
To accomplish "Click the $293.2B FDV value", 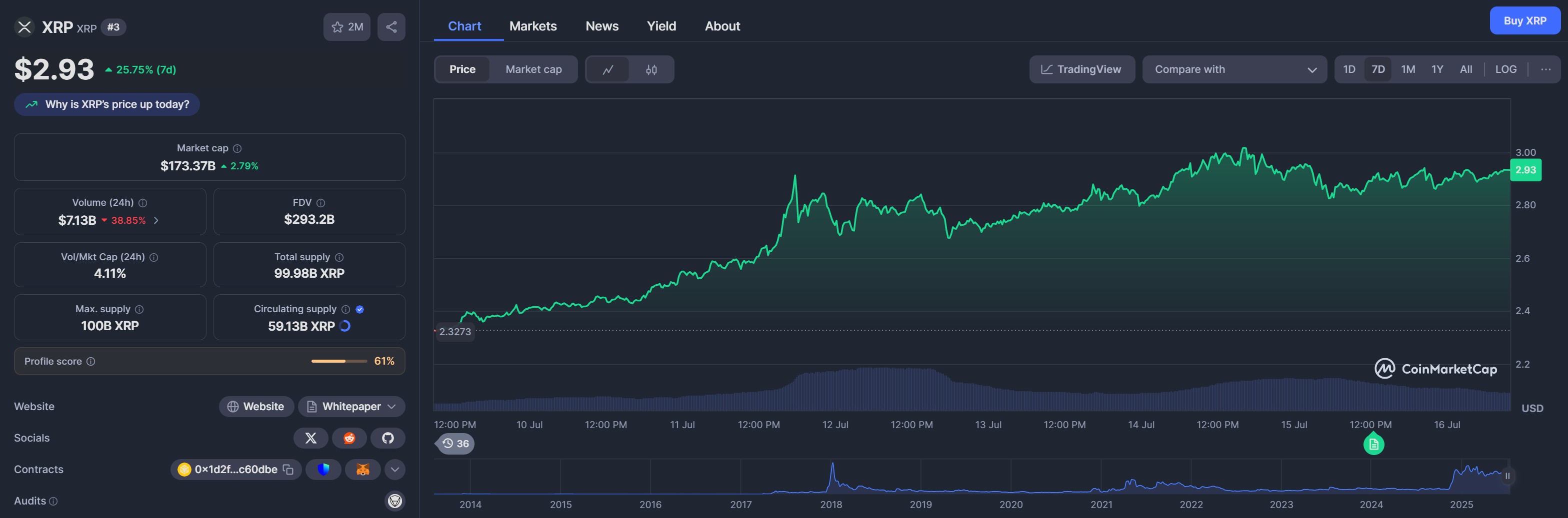I will (x=309, y=219).
